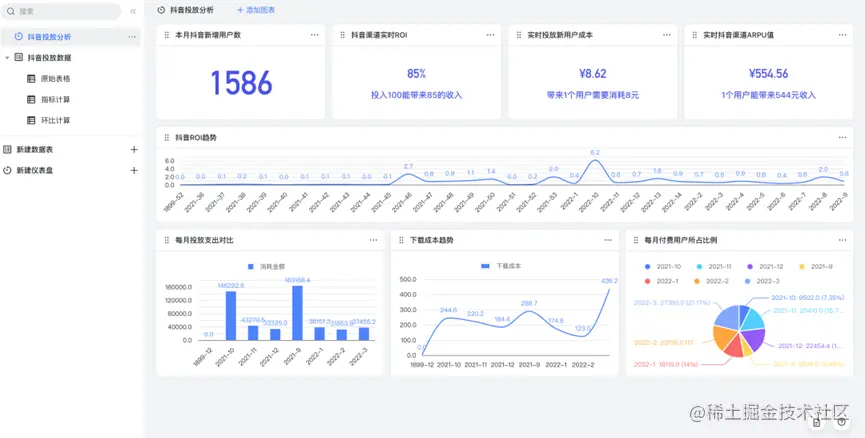Click 添加图表 to add a chart

point(255,10)
